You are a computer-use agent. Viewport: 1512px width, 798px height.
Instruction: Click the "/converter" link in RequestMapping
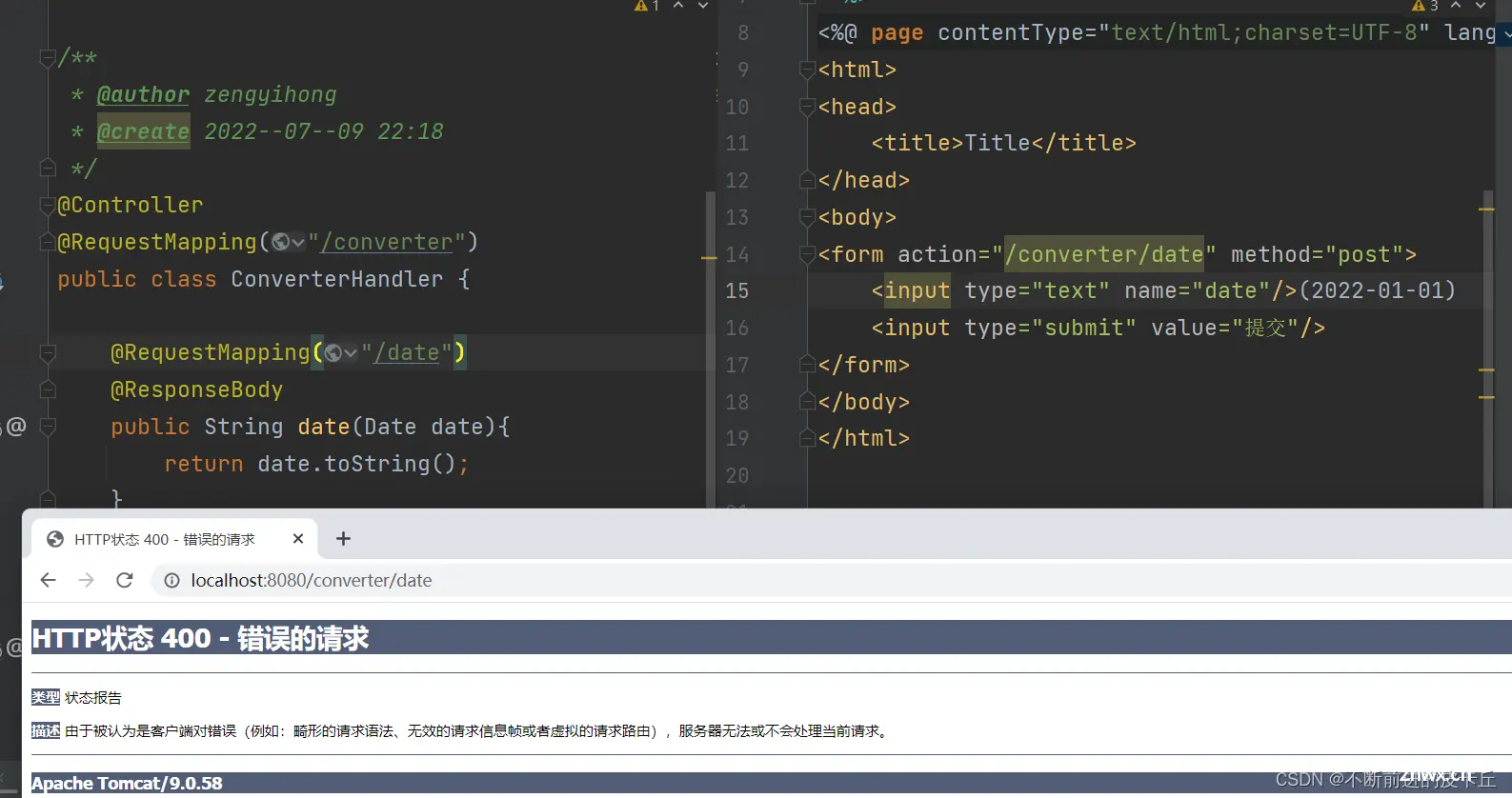coord(387,242)
